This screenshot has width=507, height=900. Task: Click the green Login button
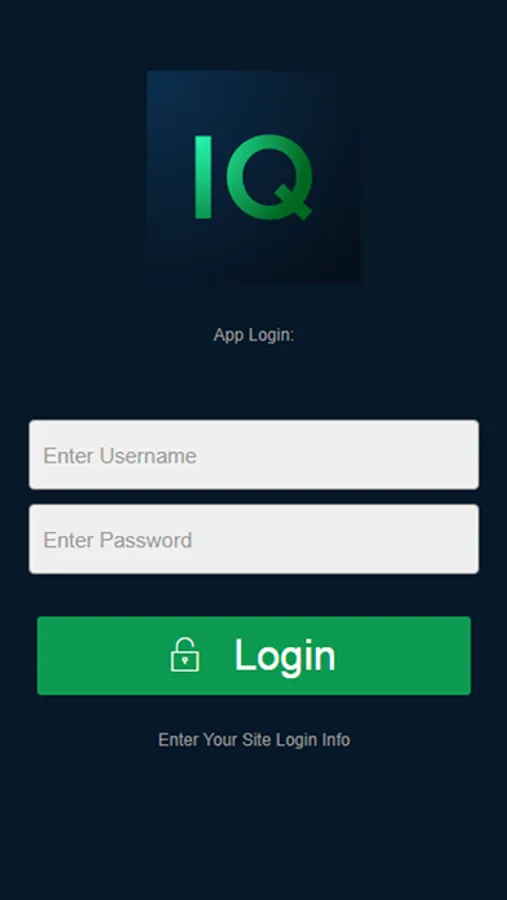point(254,655)
